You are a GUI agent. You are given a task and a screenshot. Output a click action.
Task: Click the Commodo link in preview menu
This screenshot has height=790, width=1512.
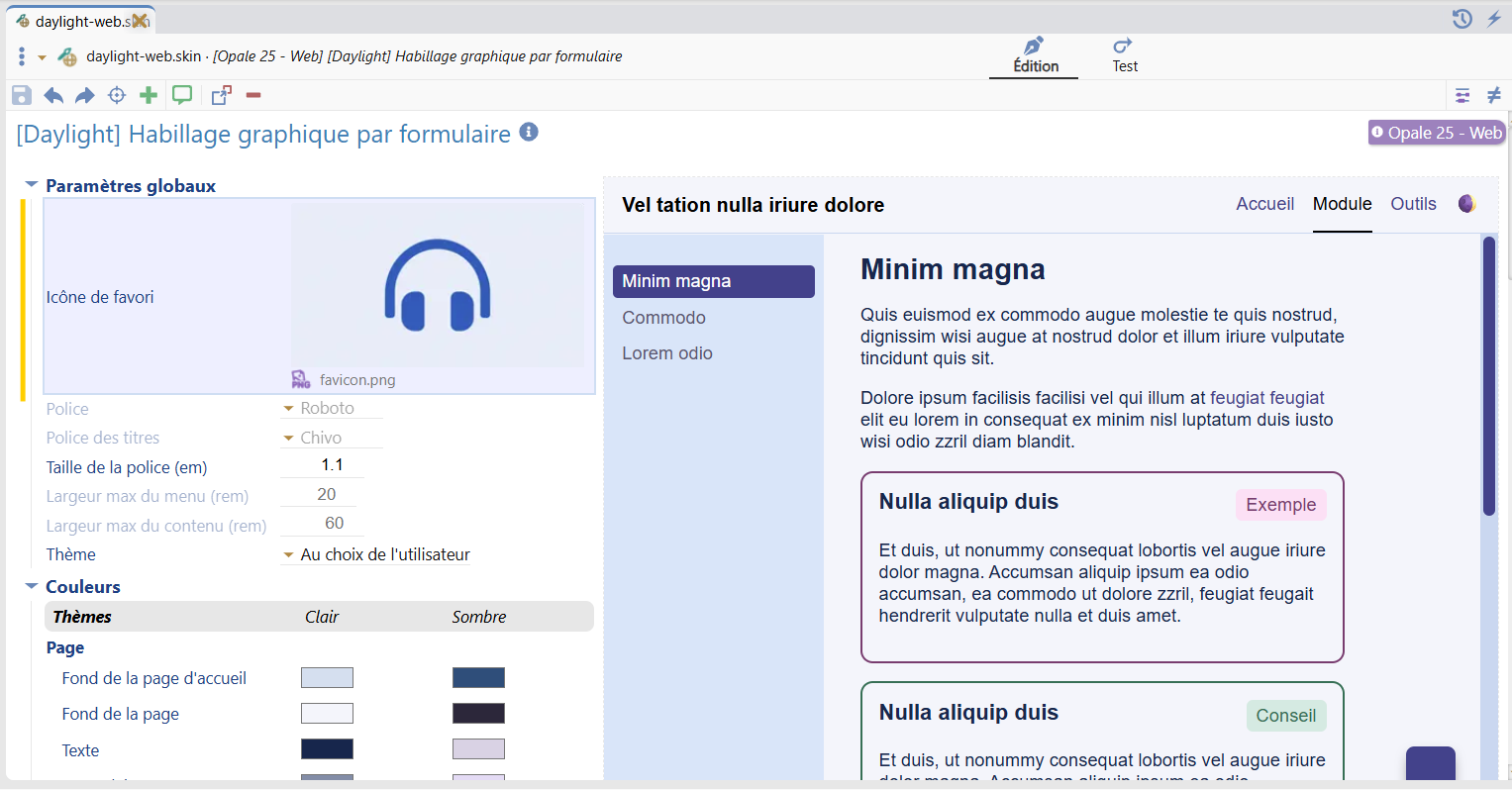(x=663, y=318)
